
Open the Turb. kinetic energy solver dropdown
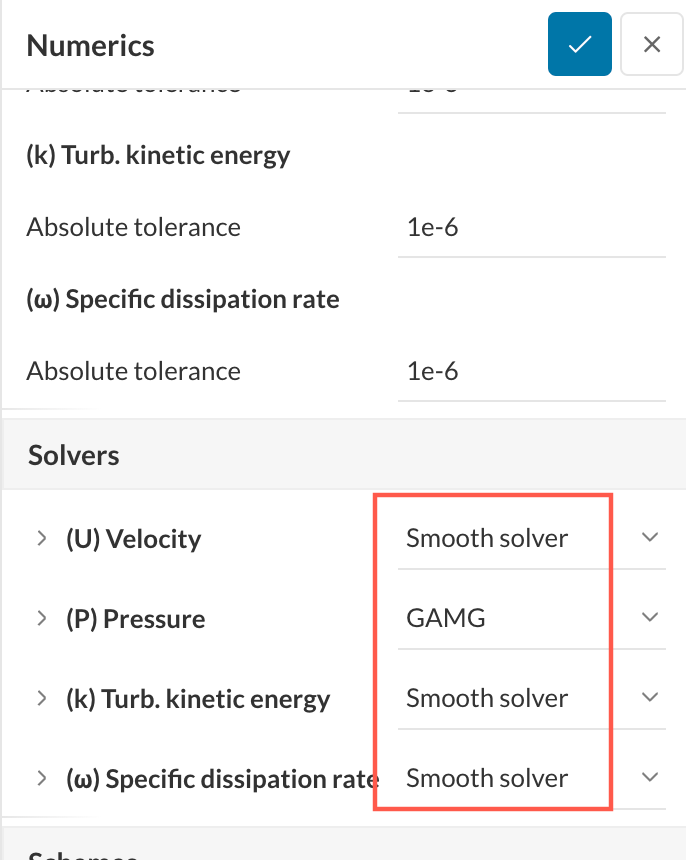pyautogui.click(x=649, y=697)
